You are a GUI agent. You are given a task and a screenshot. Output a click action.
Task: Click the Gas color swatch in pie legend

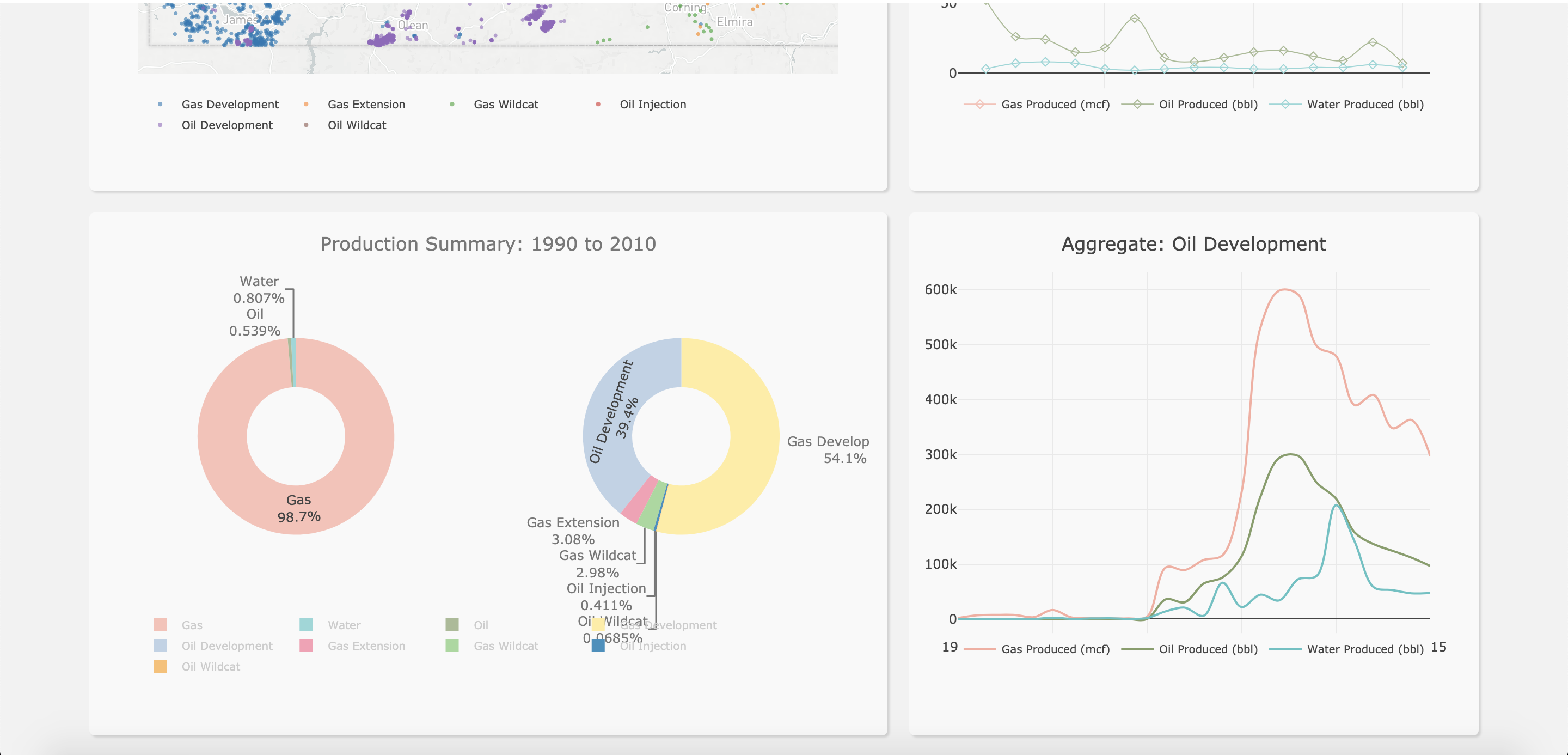pos(160,625)
